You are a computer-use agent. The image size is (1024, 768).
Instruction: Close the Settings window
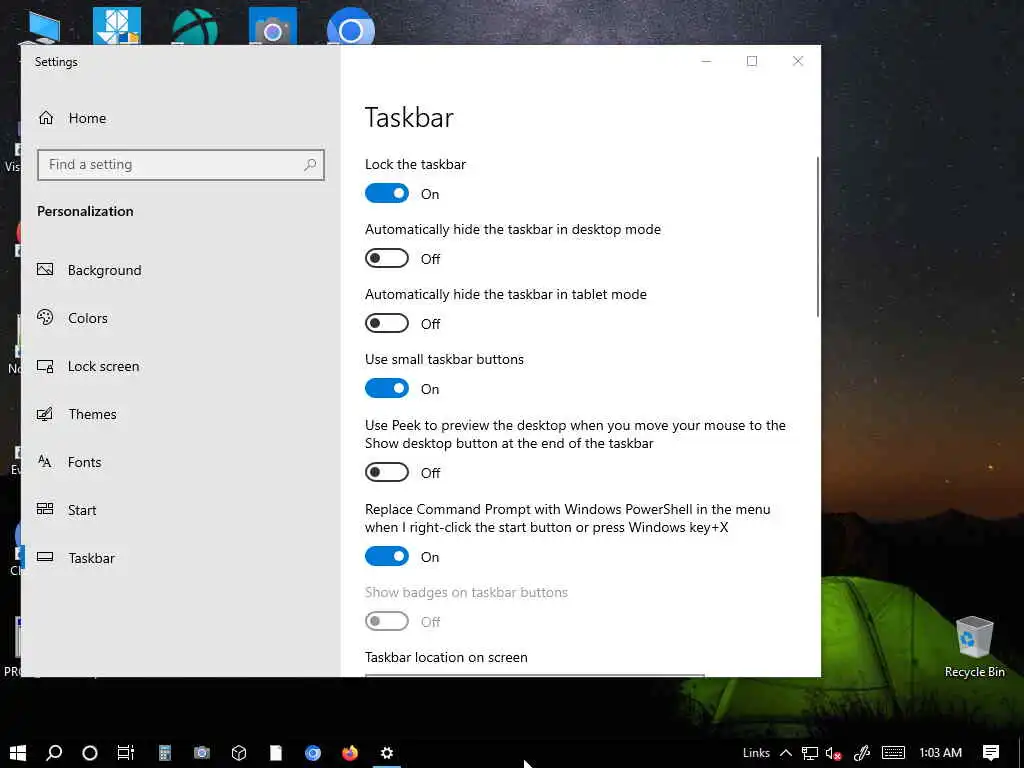pyautogui.click(x=797, y=61)
